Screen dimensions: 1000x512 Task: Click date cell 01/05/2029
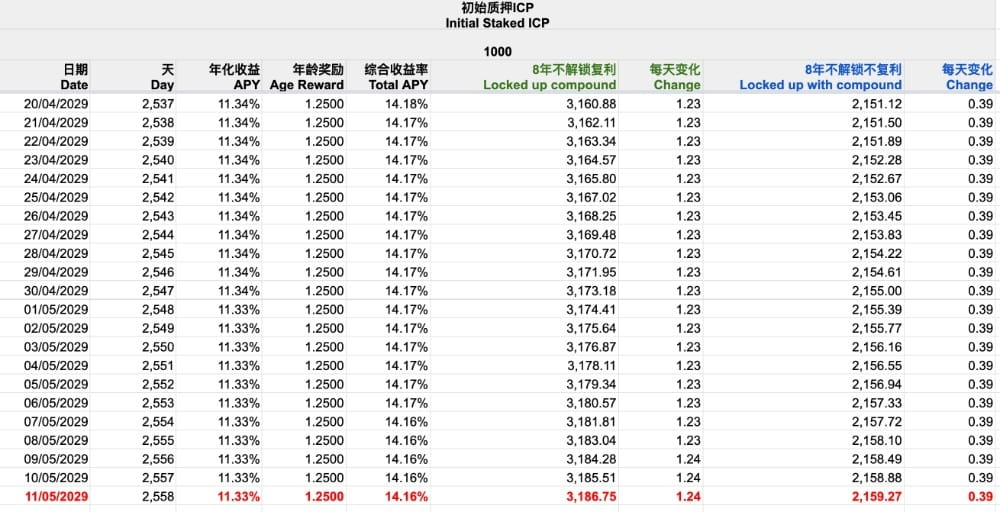click(x=56, y=310)
